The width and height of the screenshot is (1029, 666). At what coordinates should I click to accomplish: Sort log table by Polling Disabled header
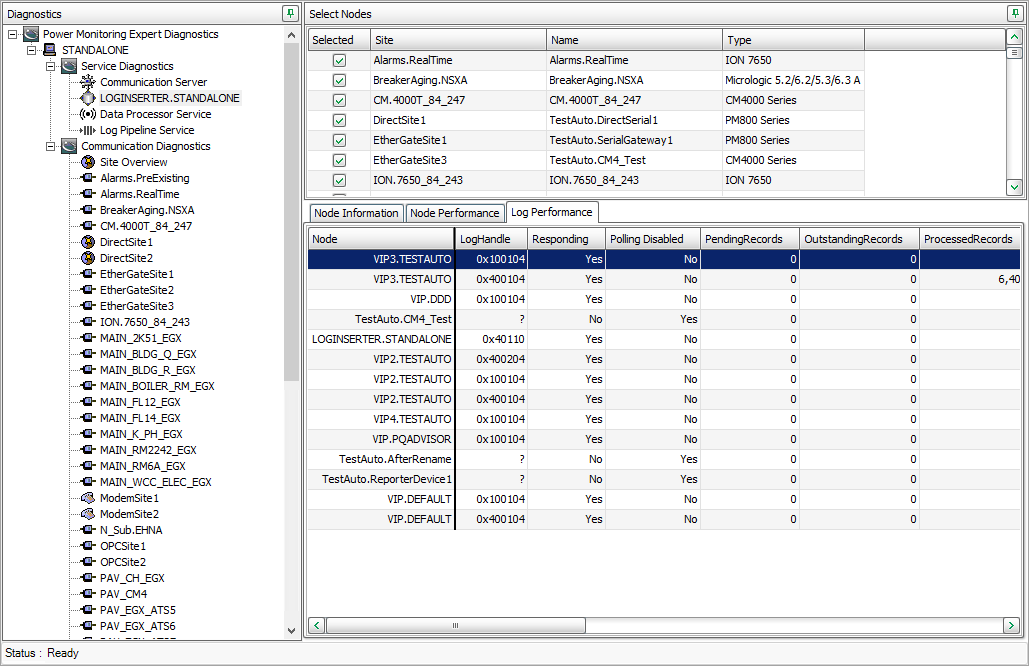(x=653, y=239)
